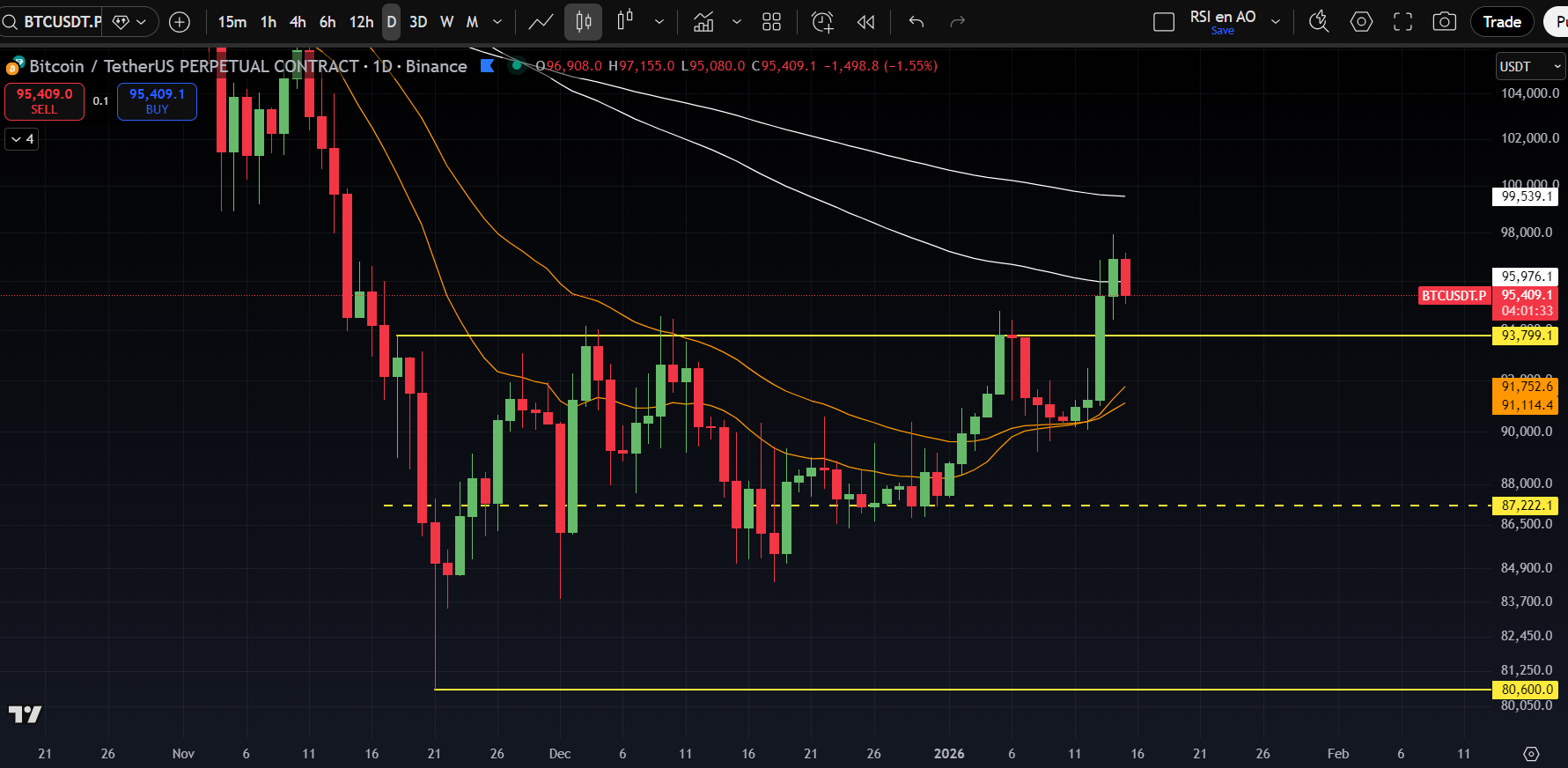1568x768 pixels.
Task: Select the W weekly timeframe
Action: tap(446, 22)
